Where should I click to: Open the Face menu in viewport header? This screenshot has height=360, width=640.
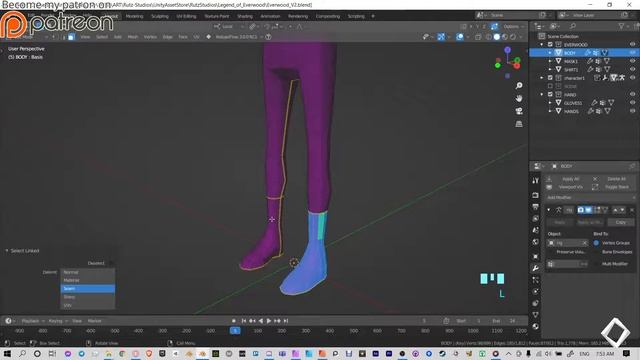click(183, 37)
